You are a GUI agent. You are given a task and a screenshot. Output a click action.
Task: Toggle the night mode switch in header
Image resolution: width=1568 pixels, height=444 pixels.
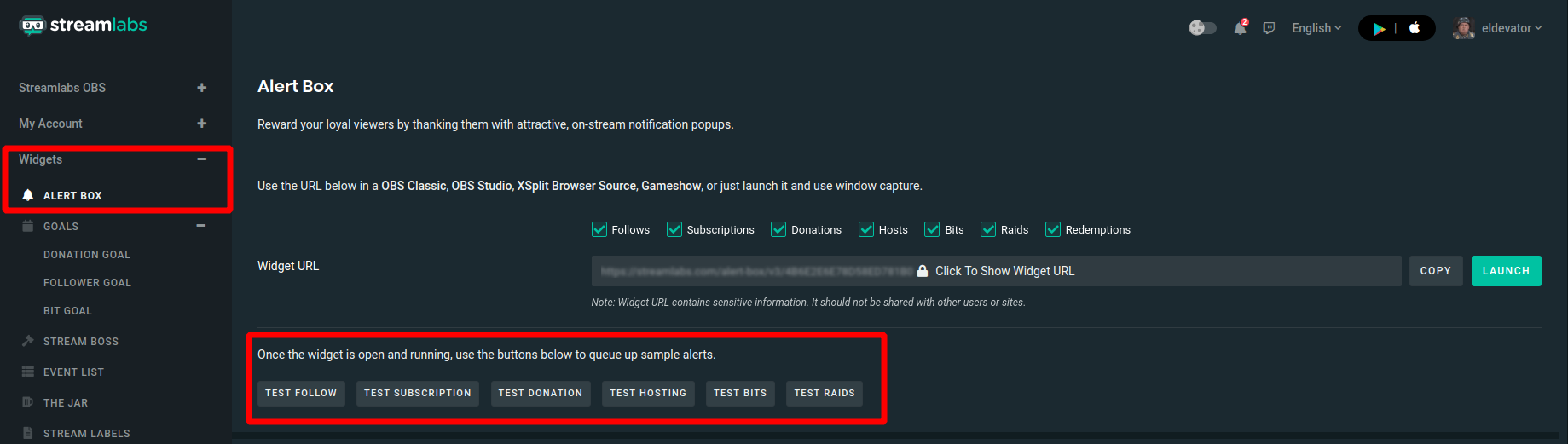click(x=1202, y=28)
